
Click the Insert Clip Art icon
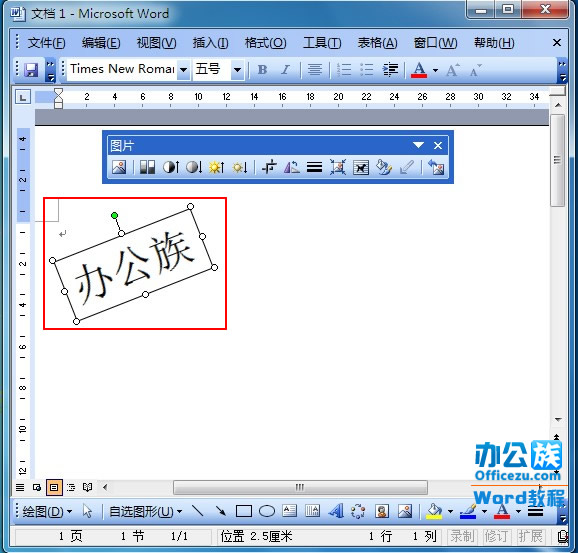click(382, 511)
